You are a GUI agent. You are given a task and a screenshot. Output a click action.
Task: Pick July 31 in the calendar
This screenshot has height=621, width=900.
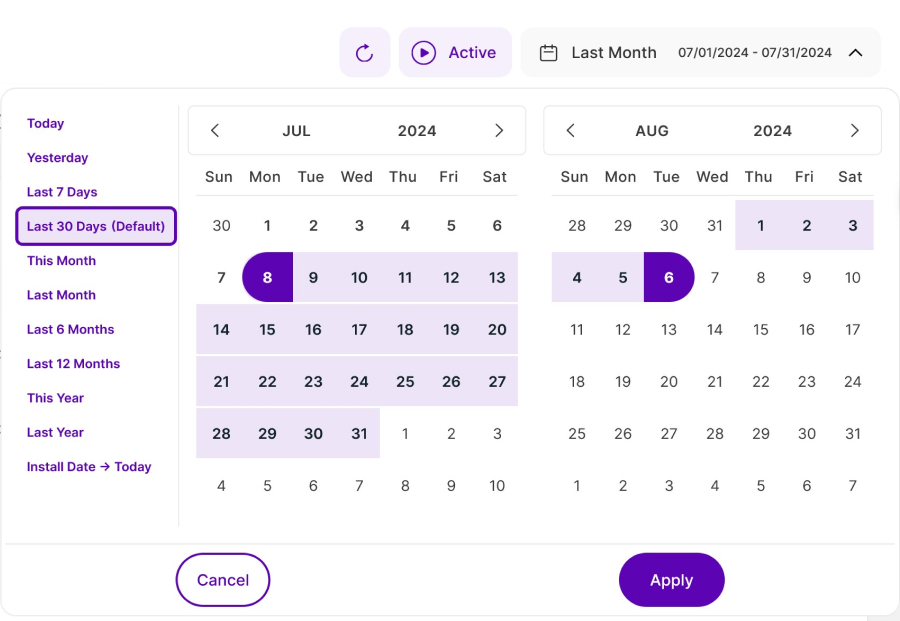[359, 434]
